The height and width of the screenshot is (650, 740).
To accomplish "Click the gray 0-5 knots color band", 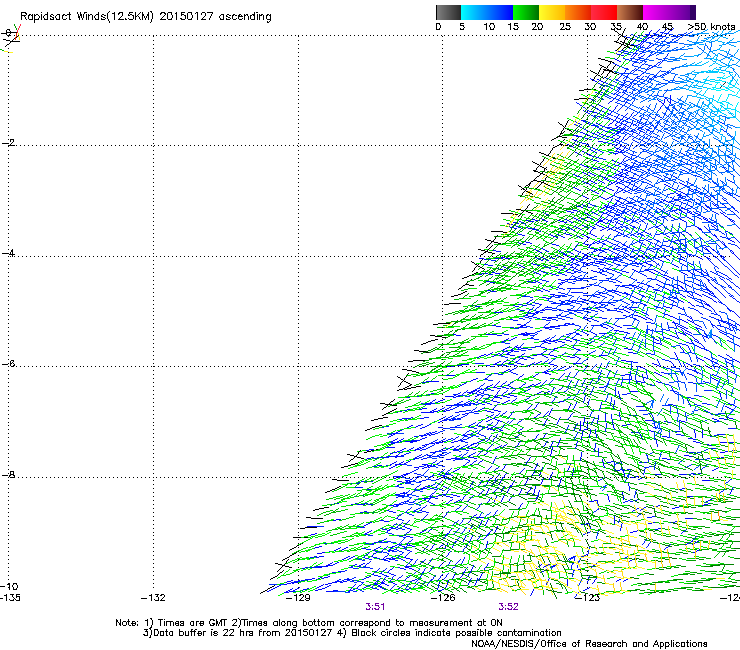I will click(x=448, y=12).
